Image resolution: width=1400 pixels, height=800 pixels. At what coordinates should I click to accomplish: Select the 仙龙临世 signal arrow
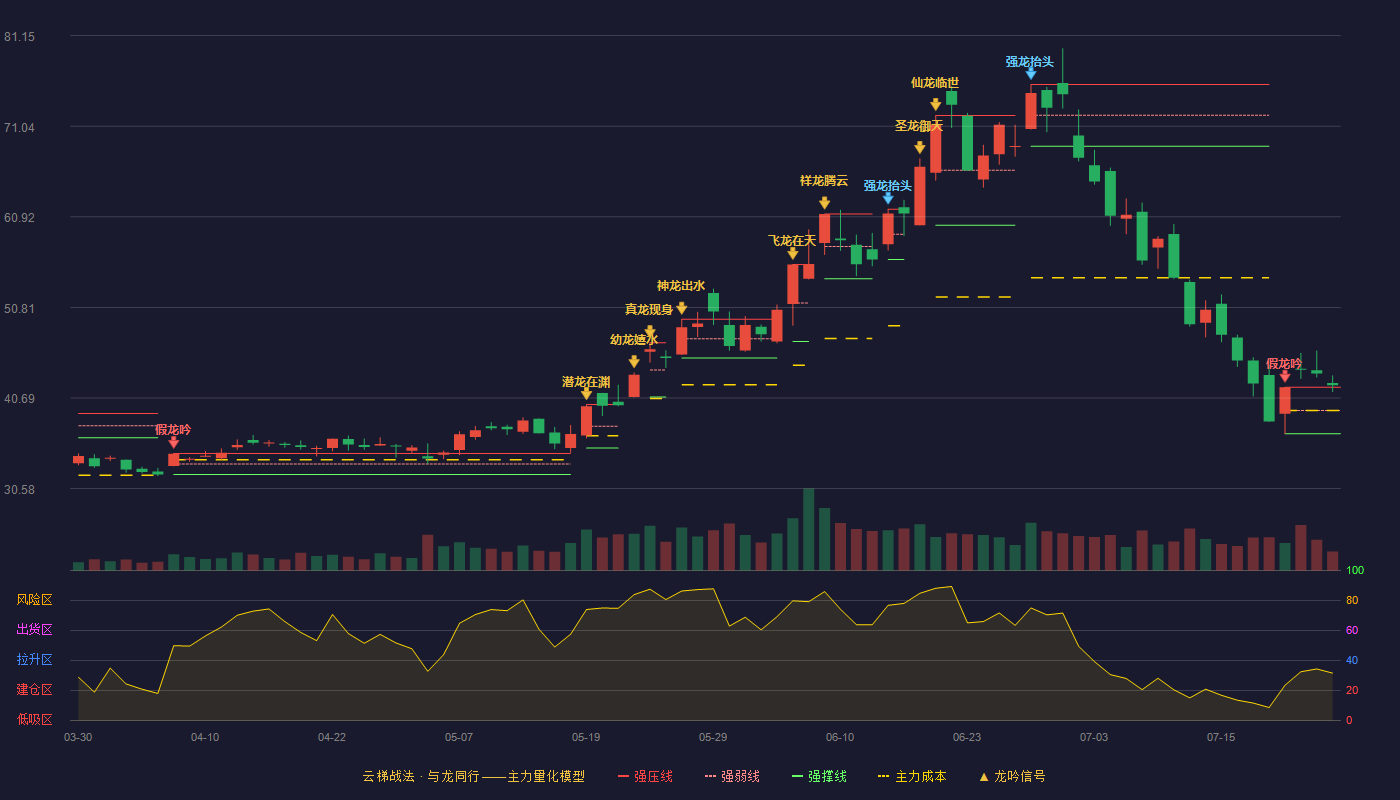click(936, 104)
